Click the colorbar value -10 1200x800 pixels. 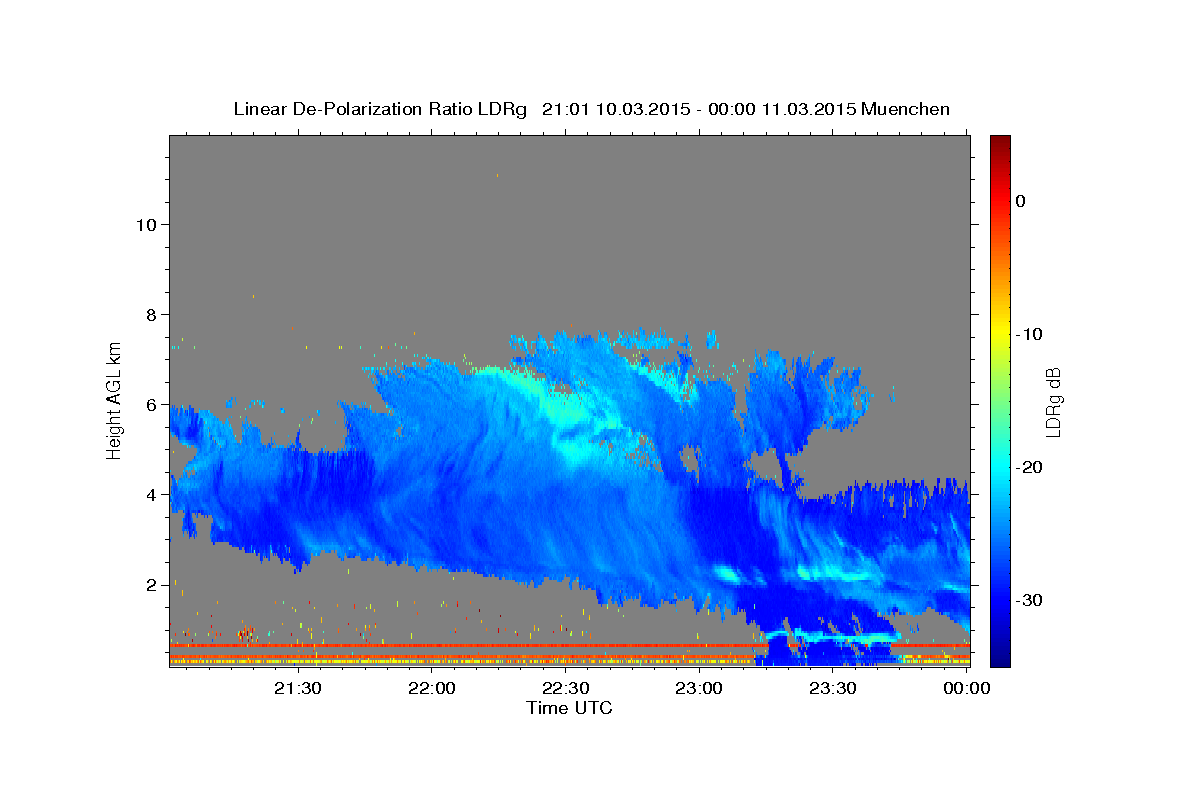pyautogui.click(x=1029, y=334)
